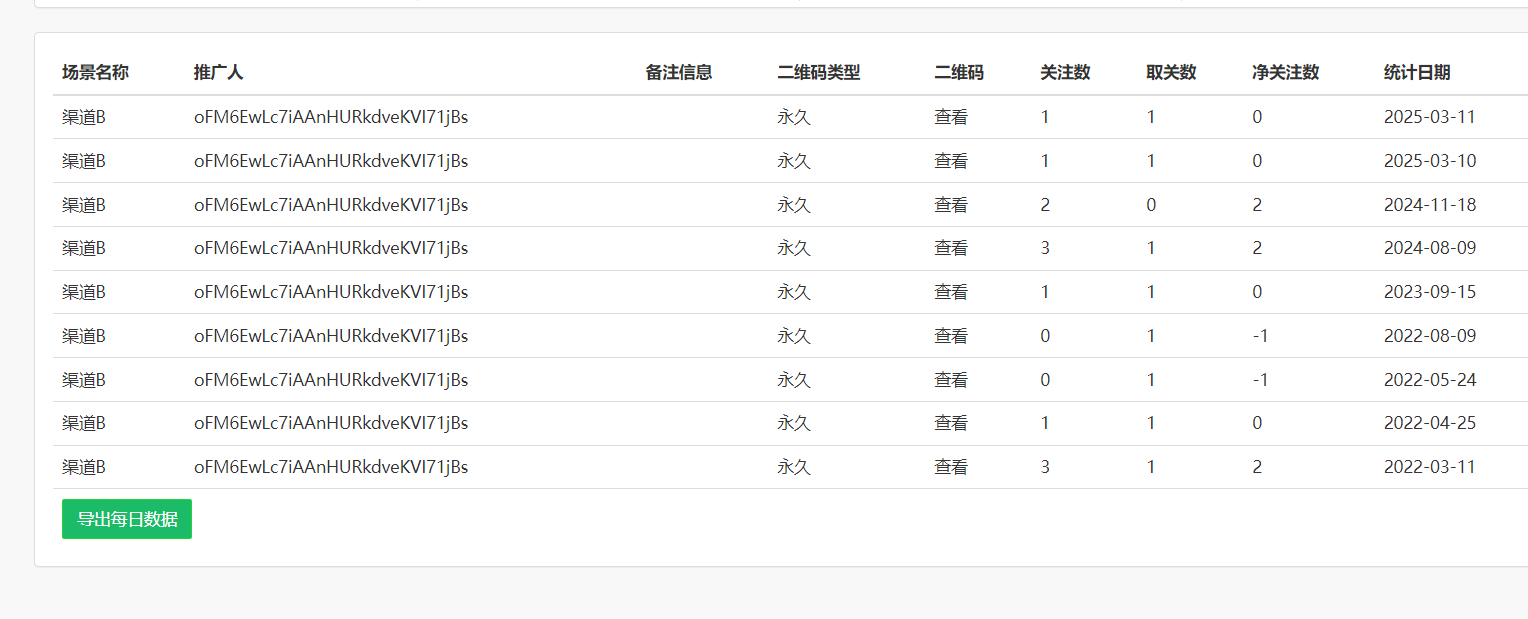
Task: Click 渠道B in the 2022-03-11 row
Action: pyautogui.click(x=84, y=467)
